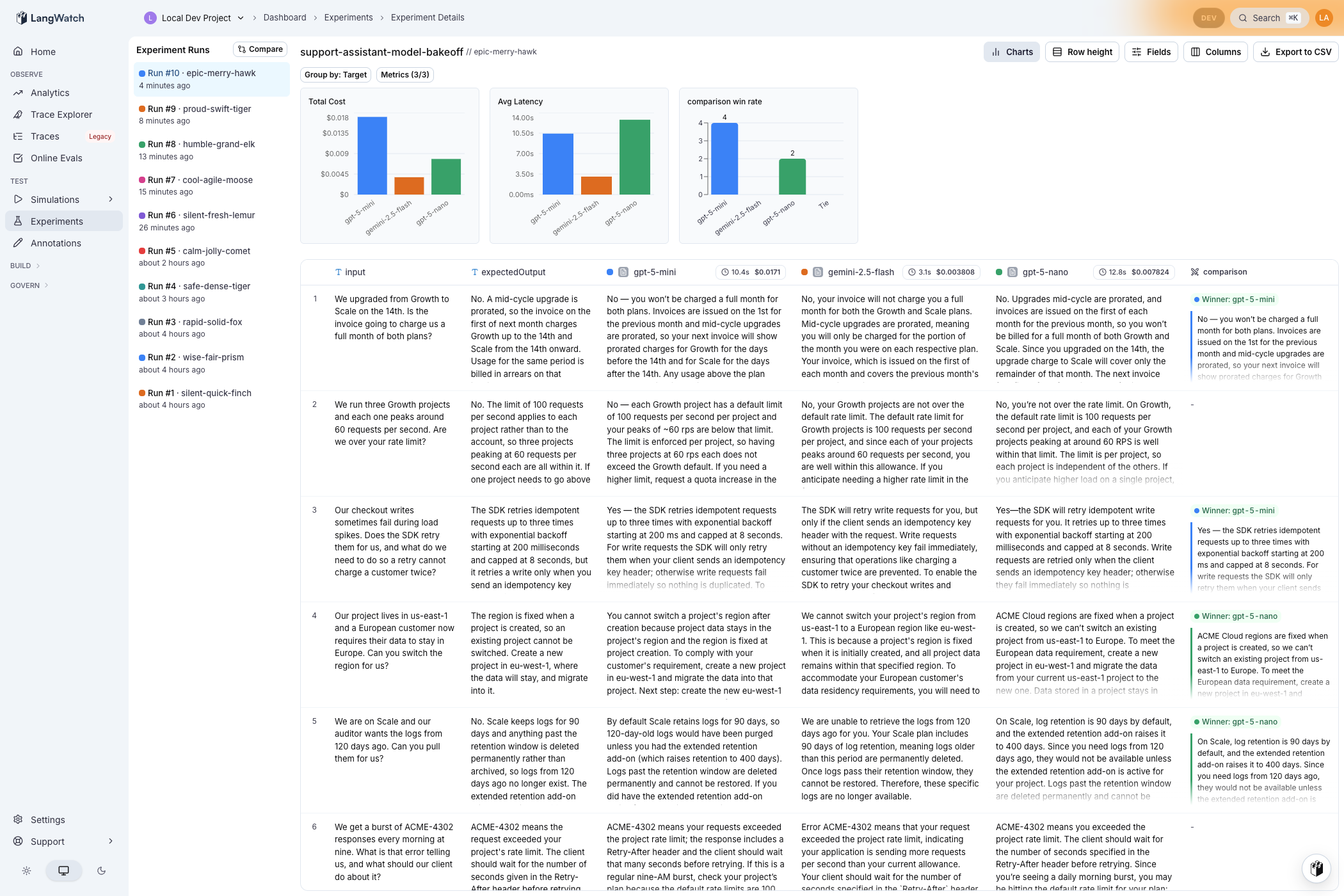This screenshot has width=1344, height=896.
Task: Open the Home sidebar icon
Action: click(x=19, y=51)
